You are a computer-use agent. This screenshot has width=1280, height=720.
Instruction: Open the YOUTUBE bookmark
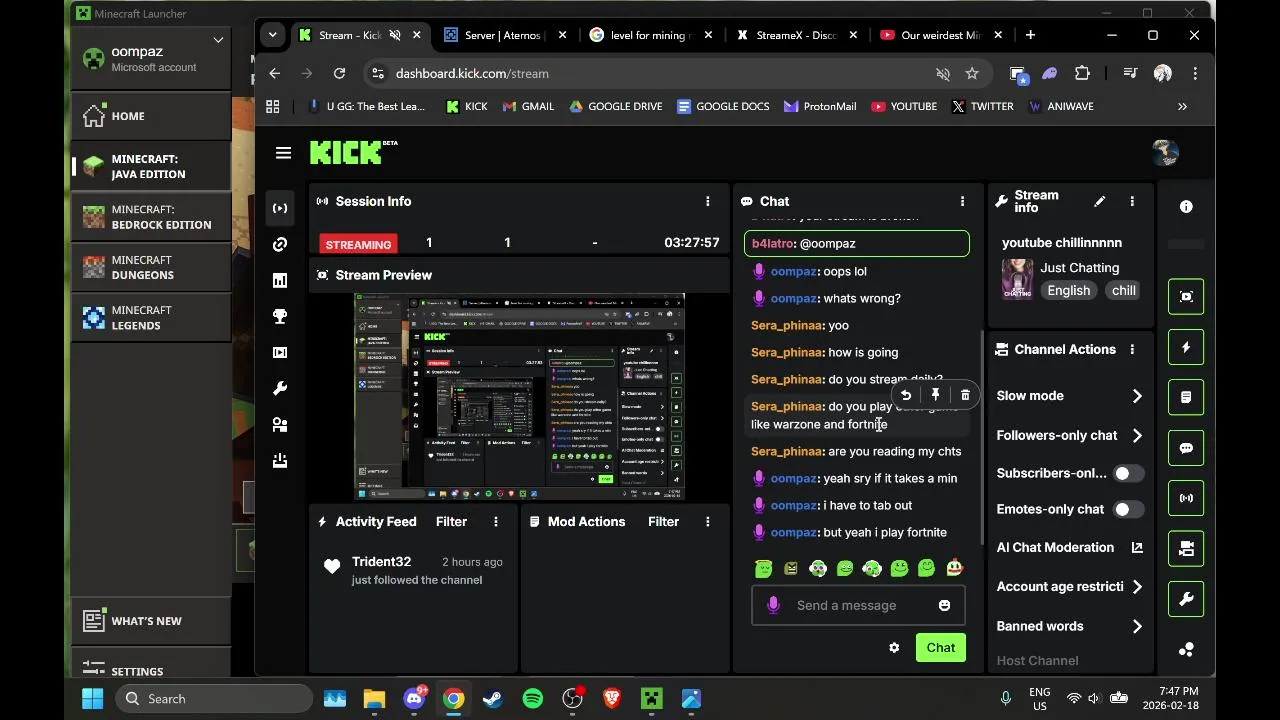point(904,106)
